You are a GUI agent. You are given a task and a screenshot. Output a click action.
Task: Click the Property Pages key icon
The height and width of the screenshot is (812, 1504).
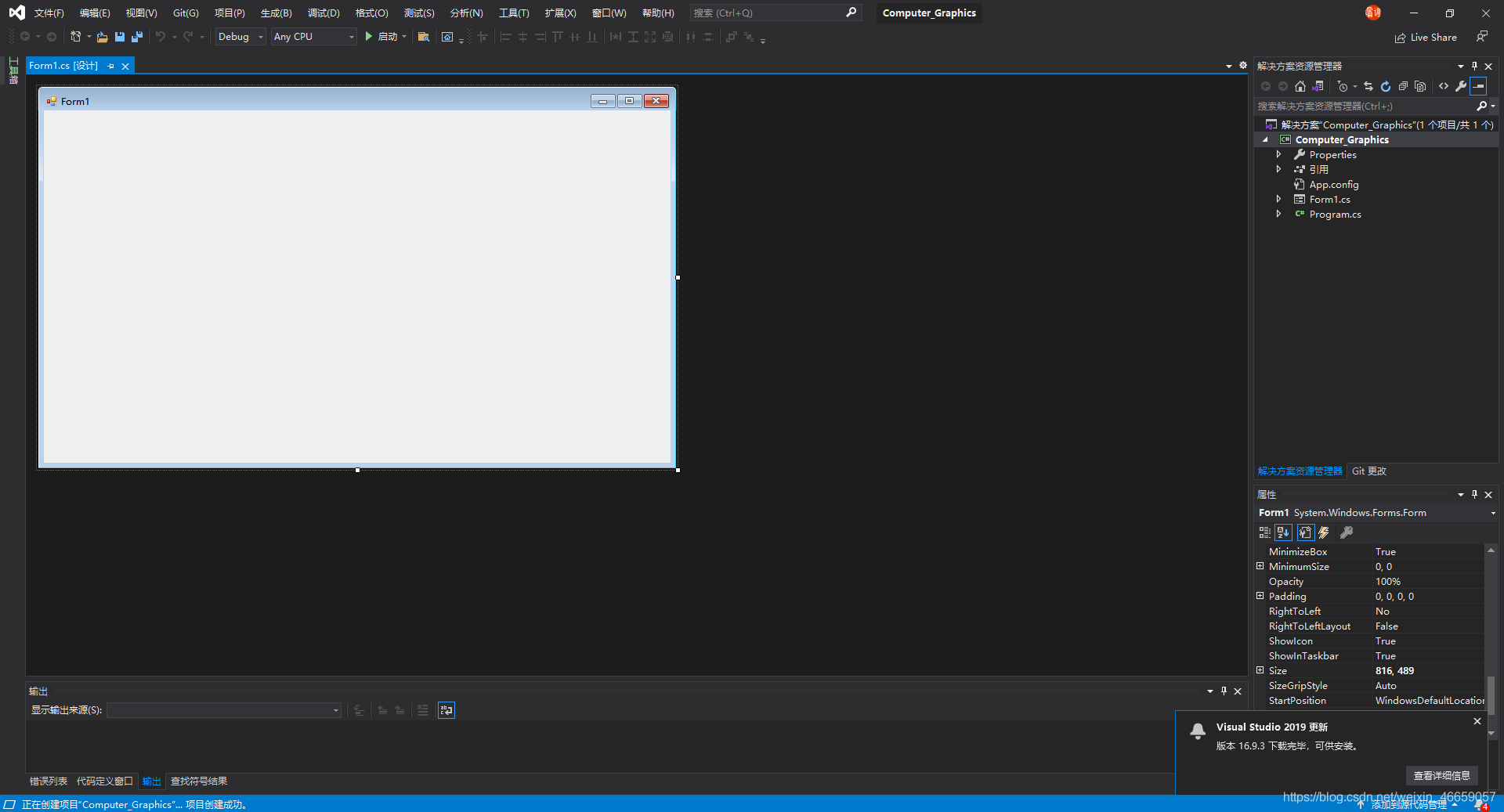click(1347, 532)
